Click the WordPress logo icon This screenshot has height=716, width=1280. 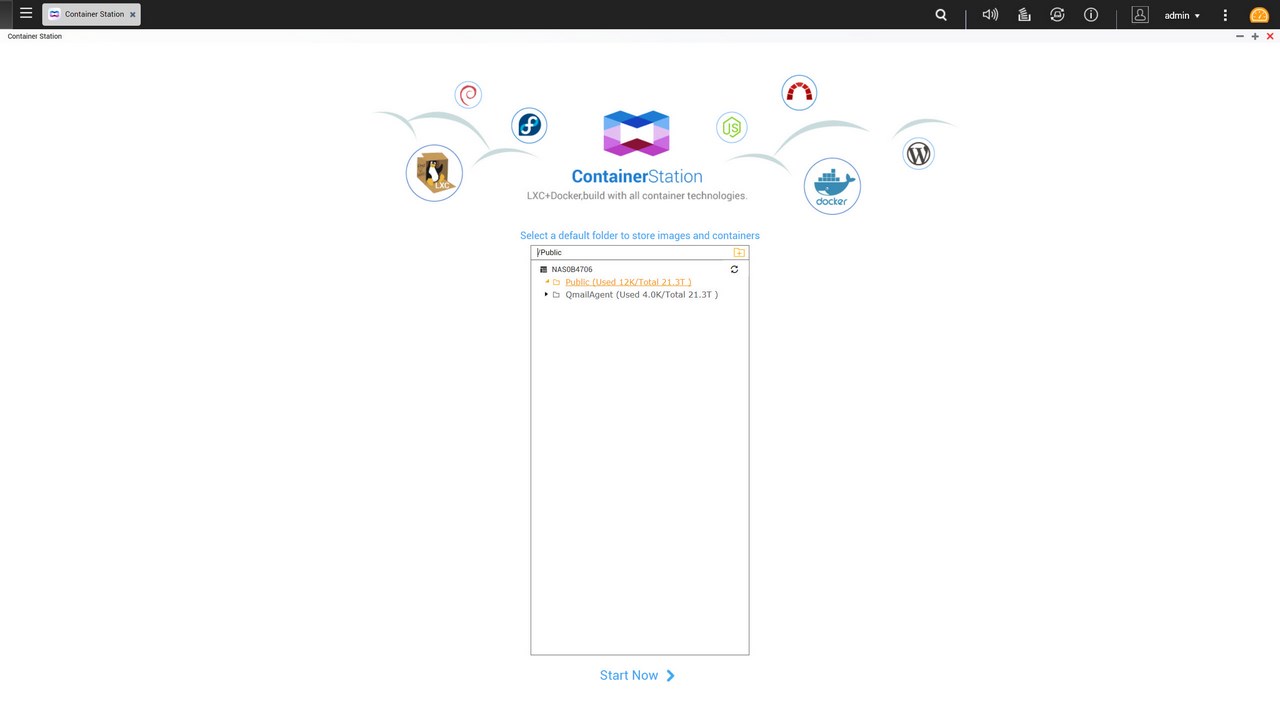click(x=918, y=154)
